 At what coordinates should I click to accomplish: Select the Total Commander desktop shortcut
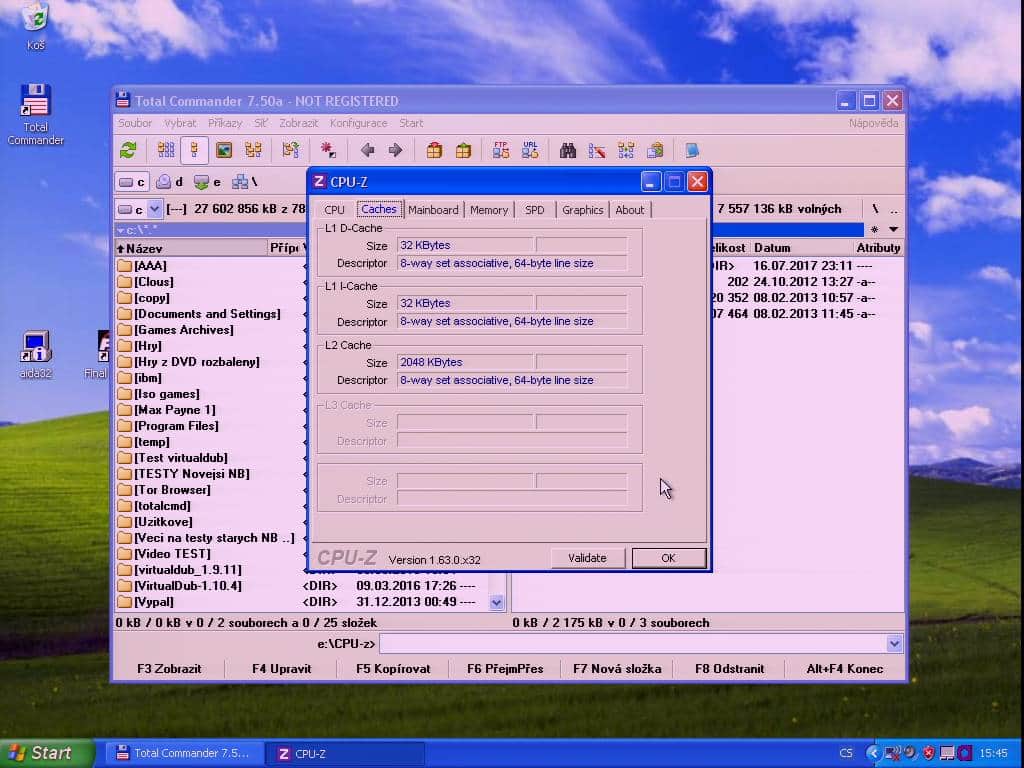tap(35, 114)
